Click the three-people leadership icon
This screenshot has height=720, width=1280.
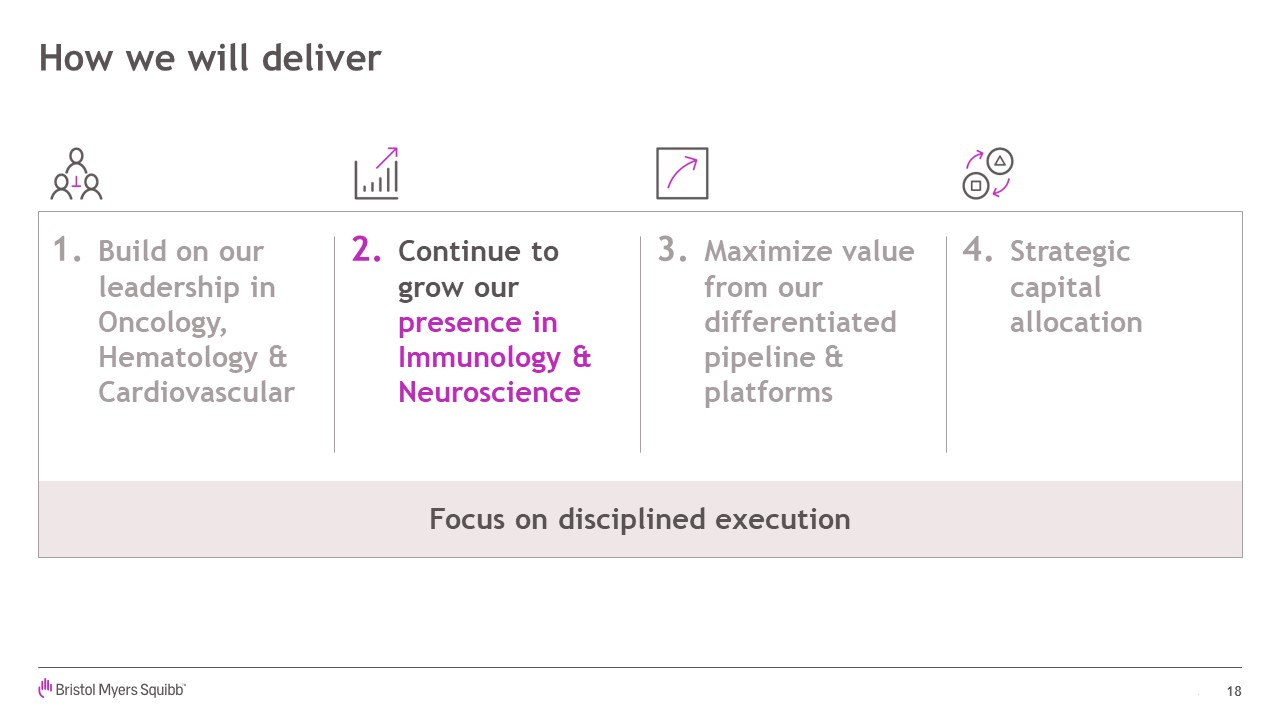point(76,174)
